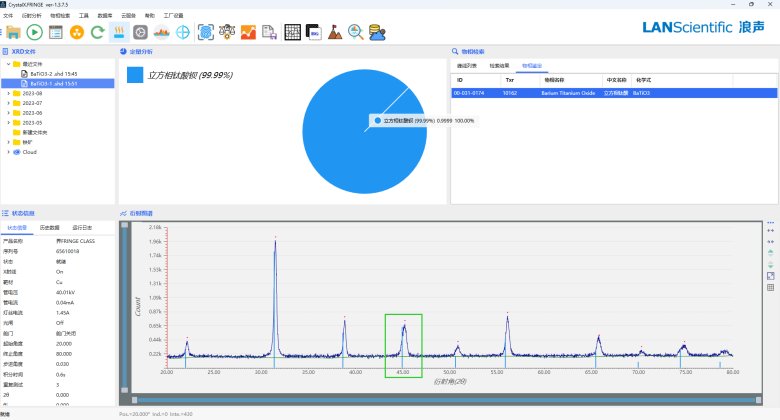Click the green play start-scan icon

34,32
